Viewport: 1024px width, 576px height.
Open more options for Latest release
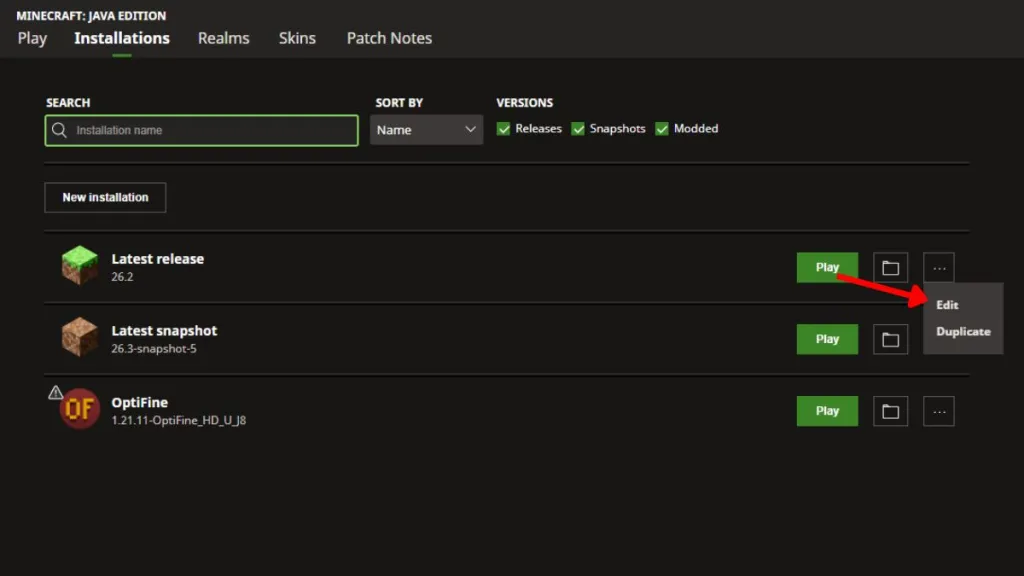tap(938, 267)
